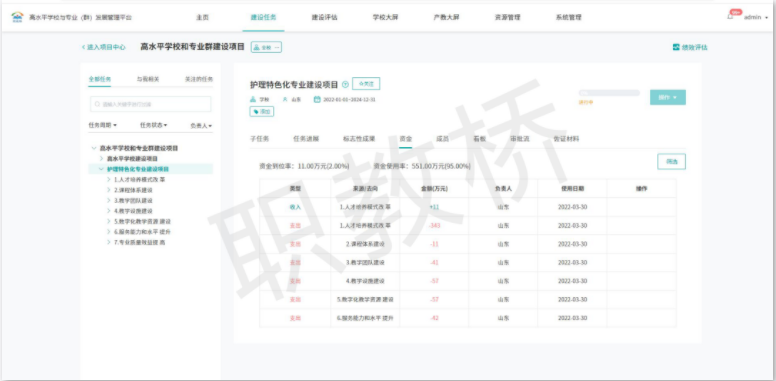
Task: Open 建设任务 in top navigation
Action: tap(263, 17)
